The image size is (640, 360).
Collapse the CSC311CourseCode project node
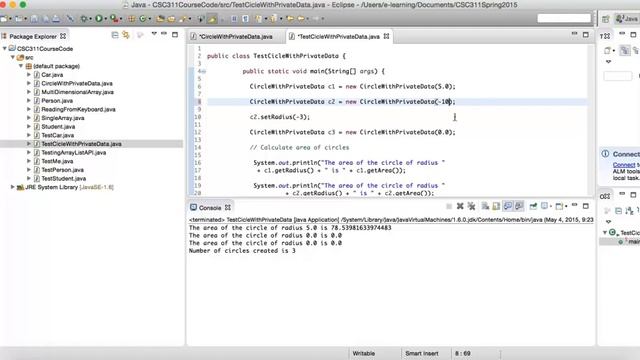[x=4, y=48]
